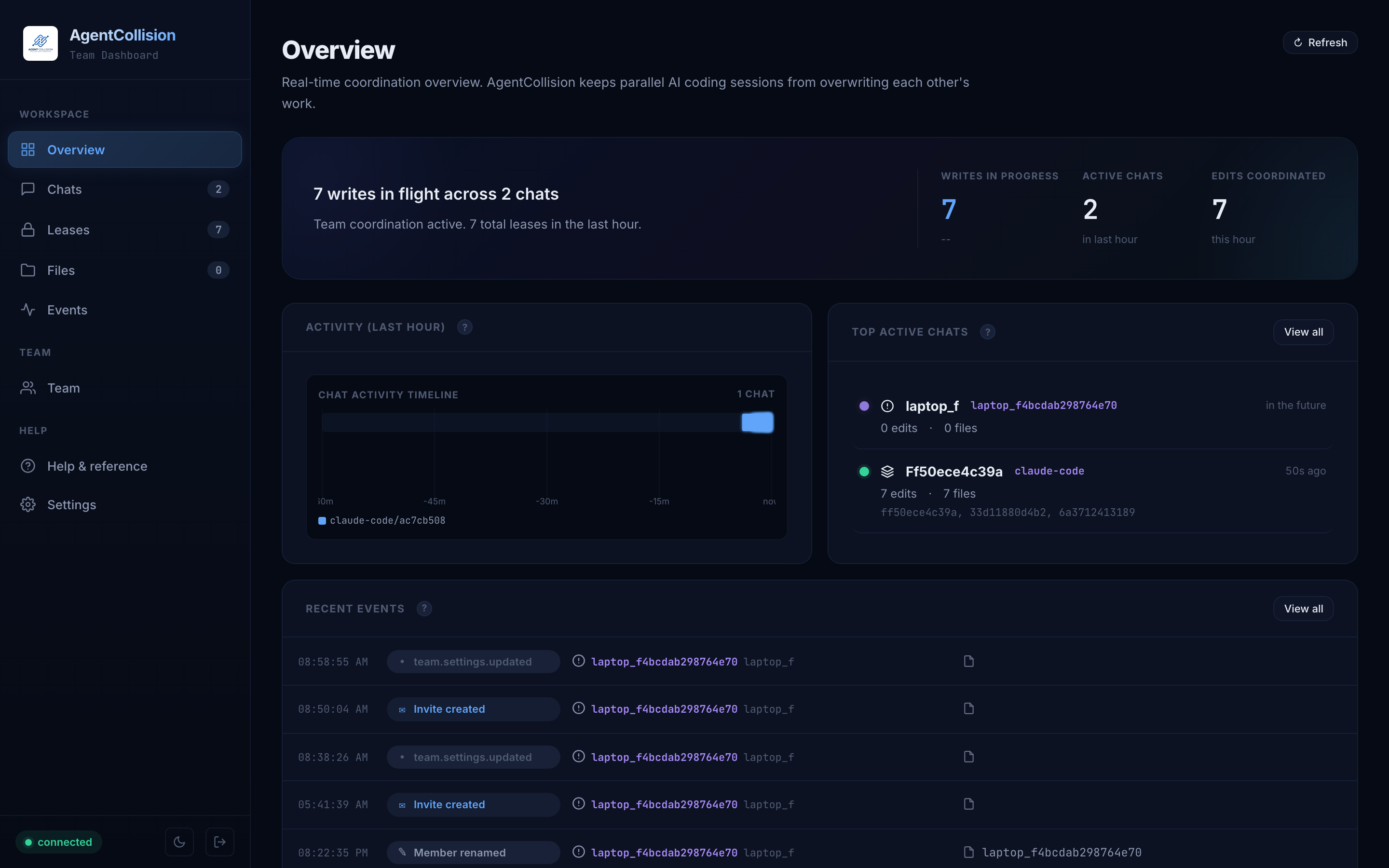Select the Leases padlock icon in sidebar
The width and height of the screenshot is (1389, 868).
[29, 230]
